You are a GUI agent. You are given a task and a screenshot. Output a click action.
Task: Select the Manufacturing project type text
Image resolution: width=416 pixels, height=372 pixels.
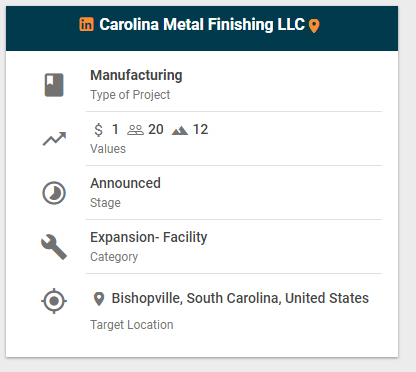pyautogui.click(x=136, y=75)
